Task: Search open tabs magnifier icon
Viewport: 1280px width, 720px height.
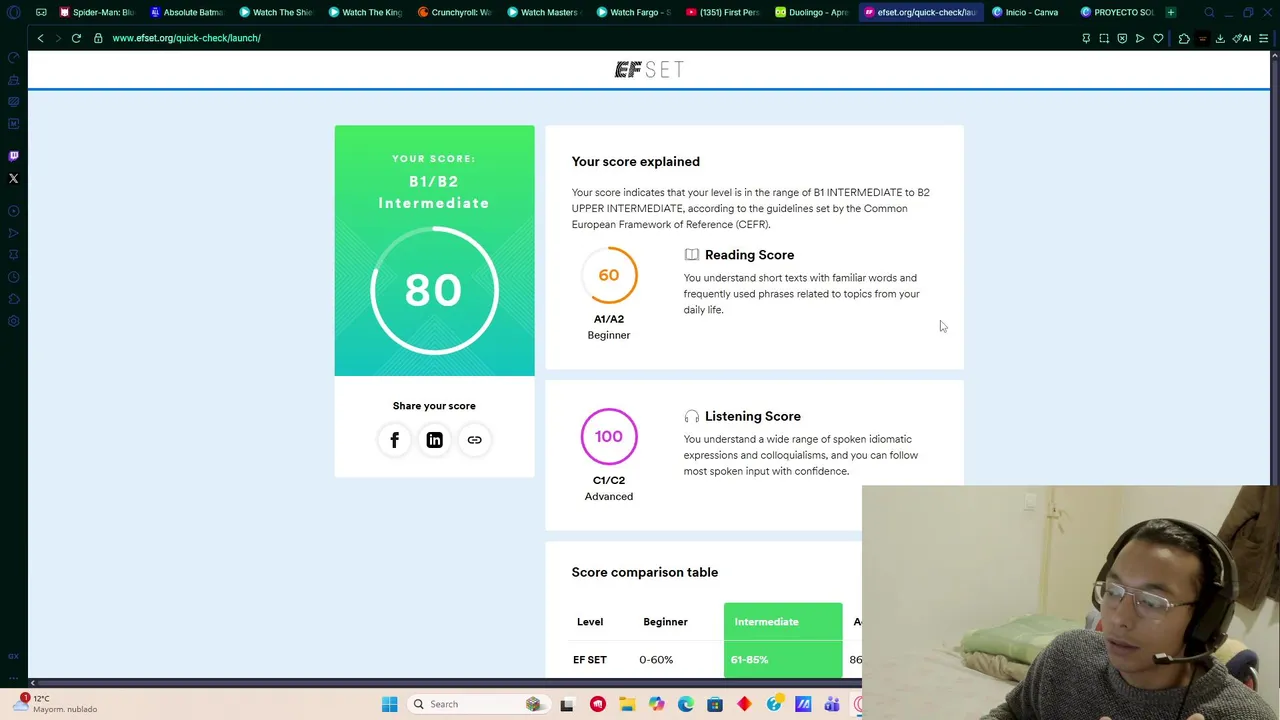Action: tap(1209, 12)
